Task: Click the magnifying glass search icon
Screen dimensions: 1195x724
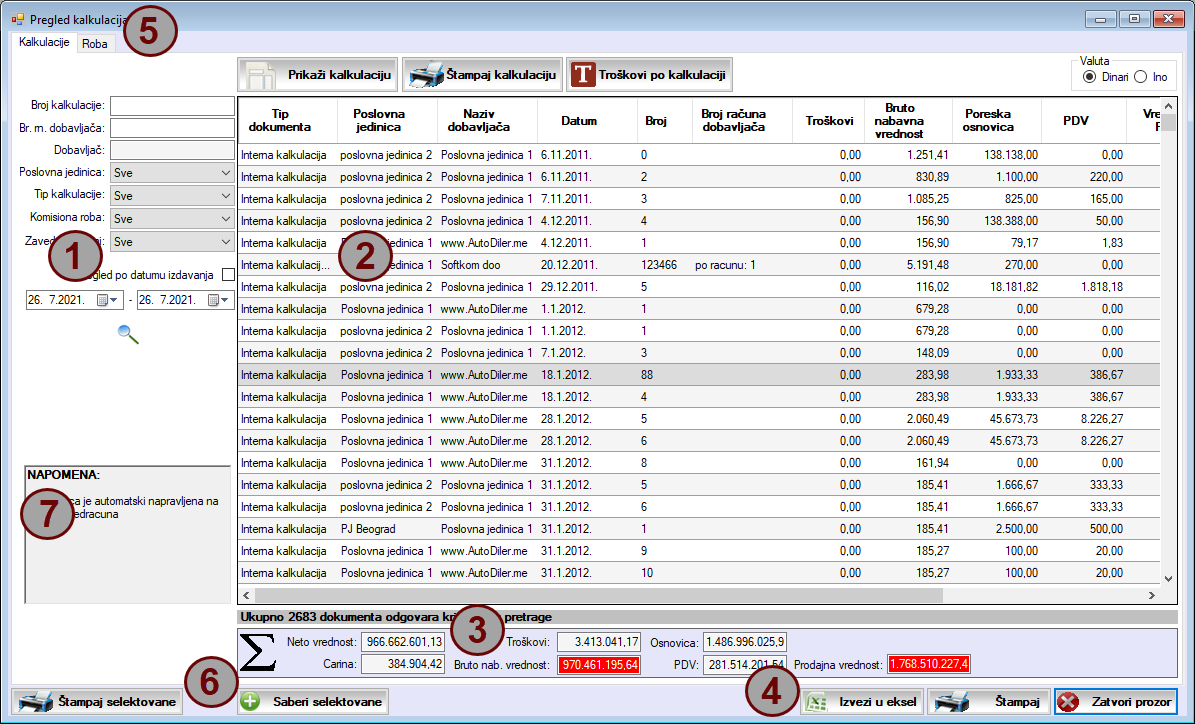Action: pyautogui.click(x=128, y=335)
